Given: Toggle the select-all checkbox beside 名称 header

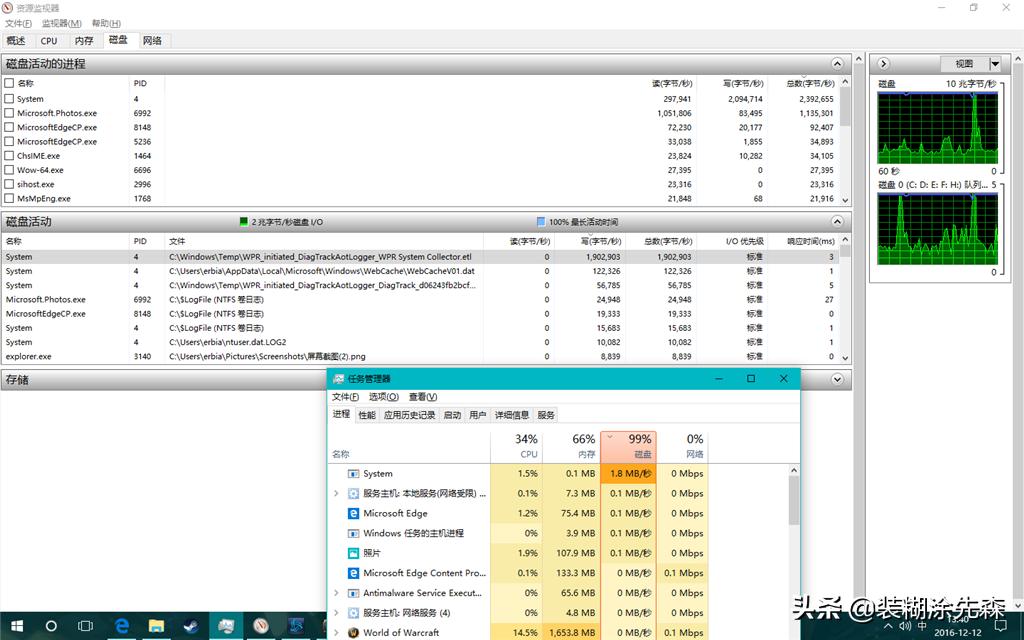Looking at the screenshot, I should coord(9,84).
